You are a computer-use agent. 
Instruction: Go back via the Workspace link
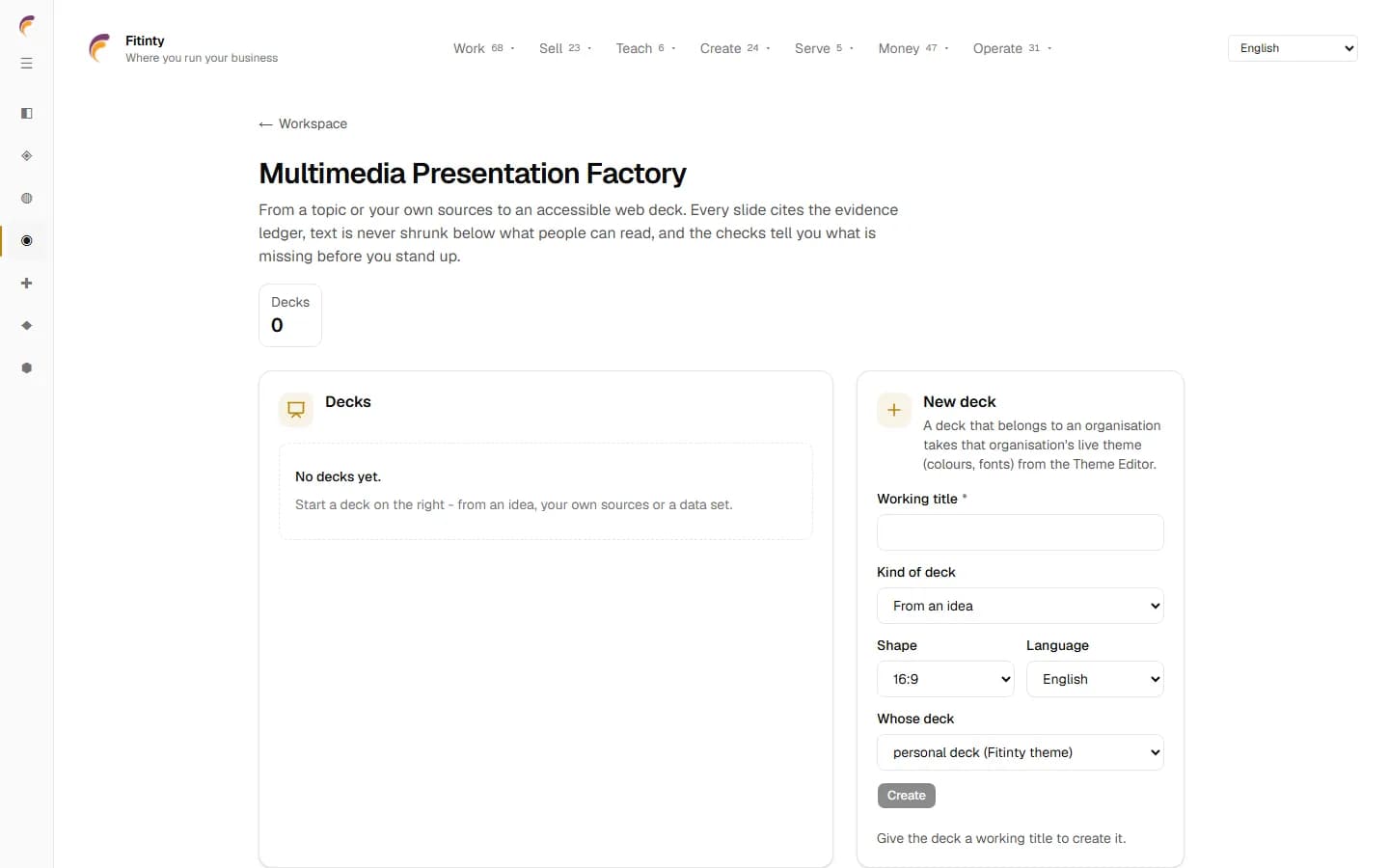point(303,123)
